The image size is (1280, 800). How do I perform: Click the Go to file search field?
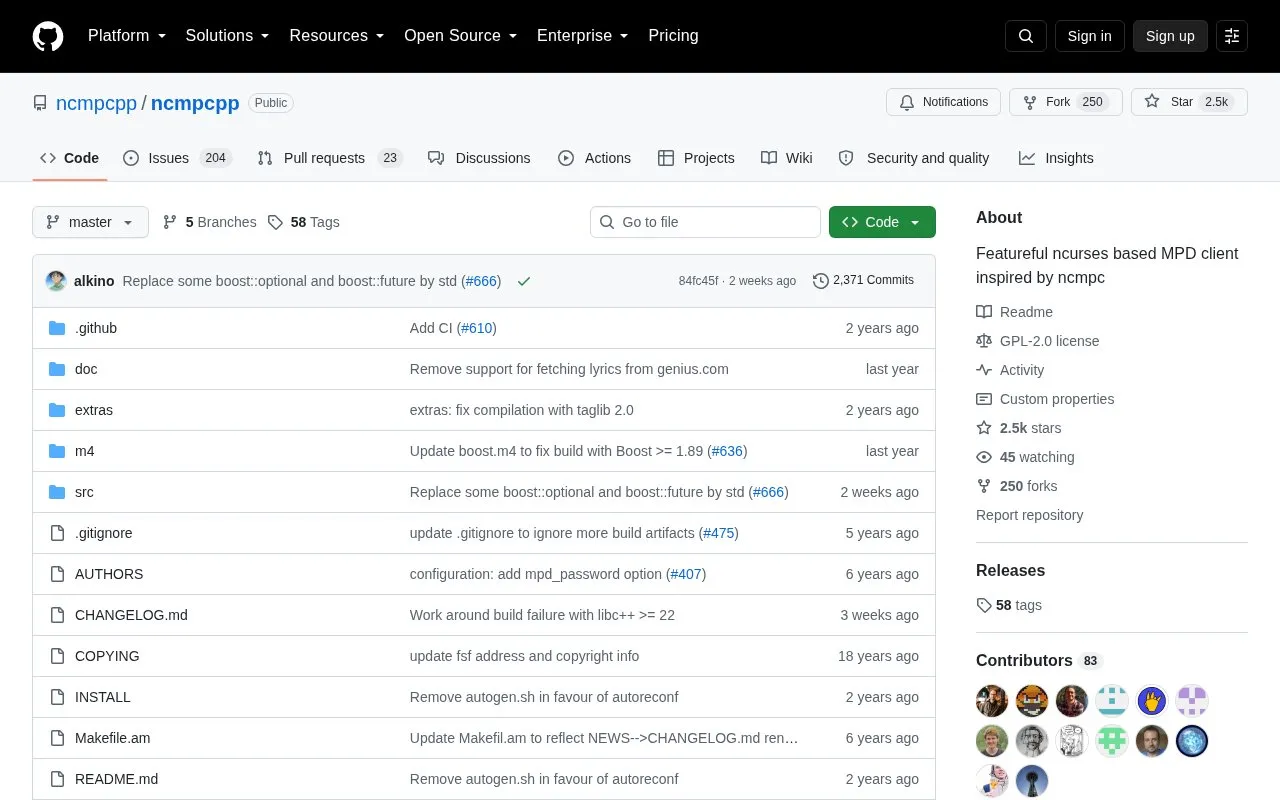coord(705,222)
